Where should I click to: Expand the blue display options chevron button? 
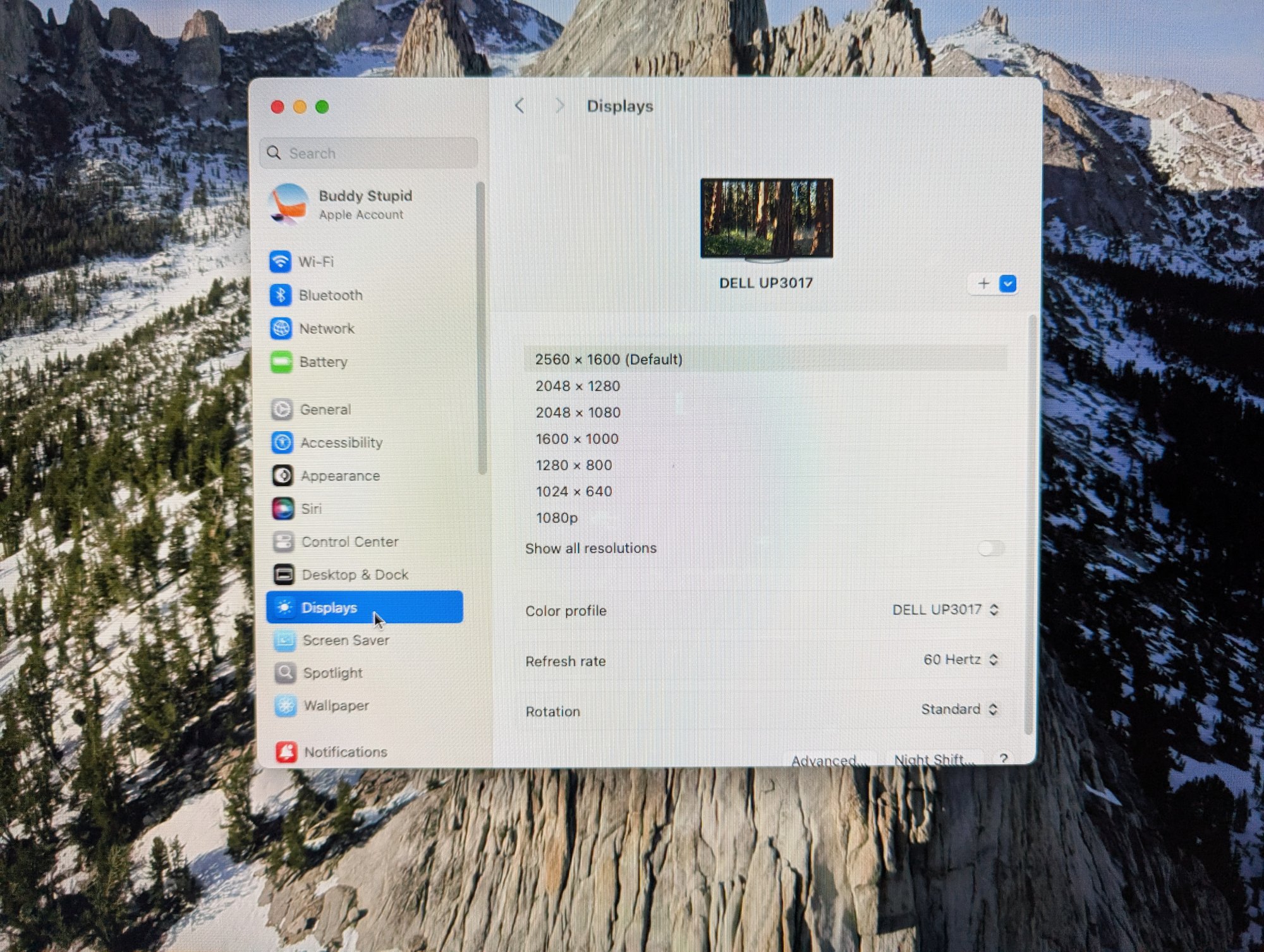[x=1008, y=284]
